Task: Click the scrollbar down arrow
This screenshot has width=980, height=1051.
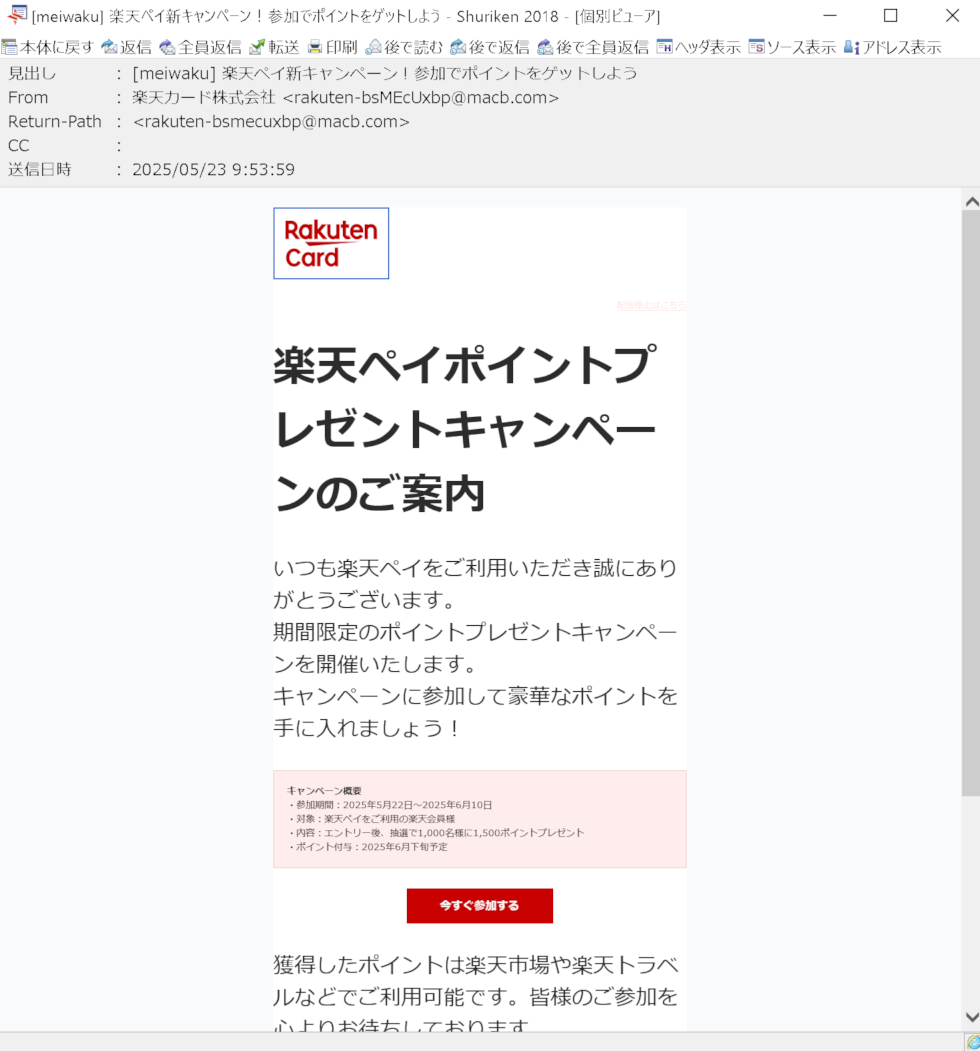Action: tap(971, 1017)
